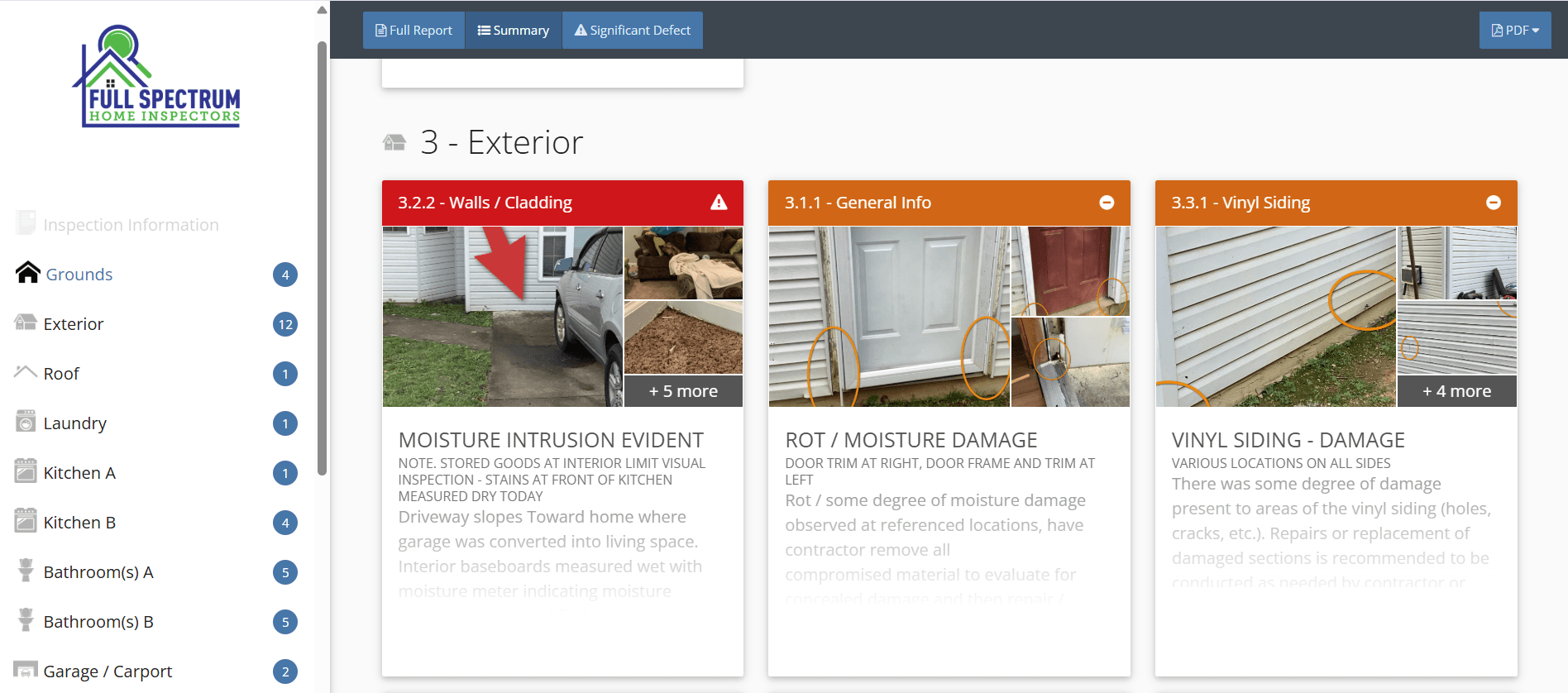Show + 4 more Vinyl Siding photos

pyautogui.click(x=1457, y=391)
